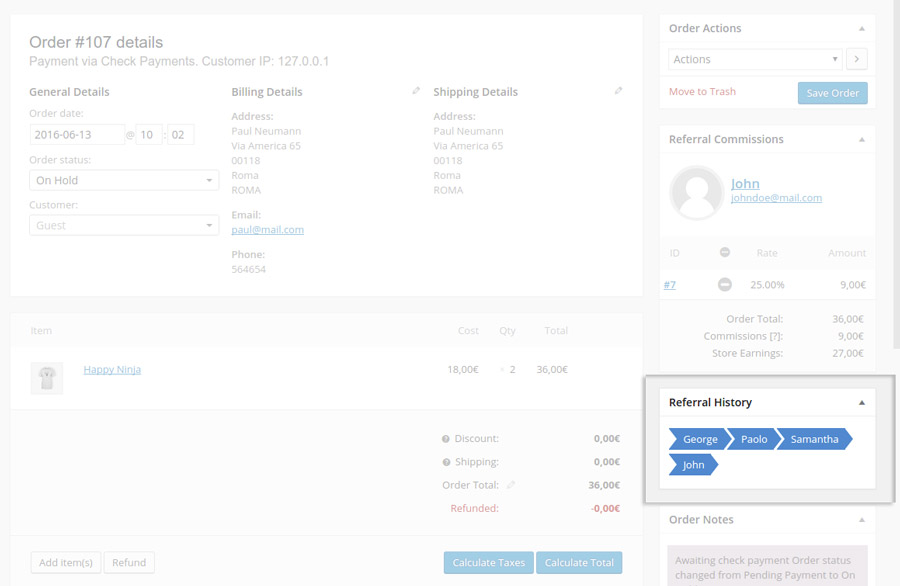Click the Save Order button
This screenshot has height=586, width=900.
pyautogui.click(x=832, y=93)
